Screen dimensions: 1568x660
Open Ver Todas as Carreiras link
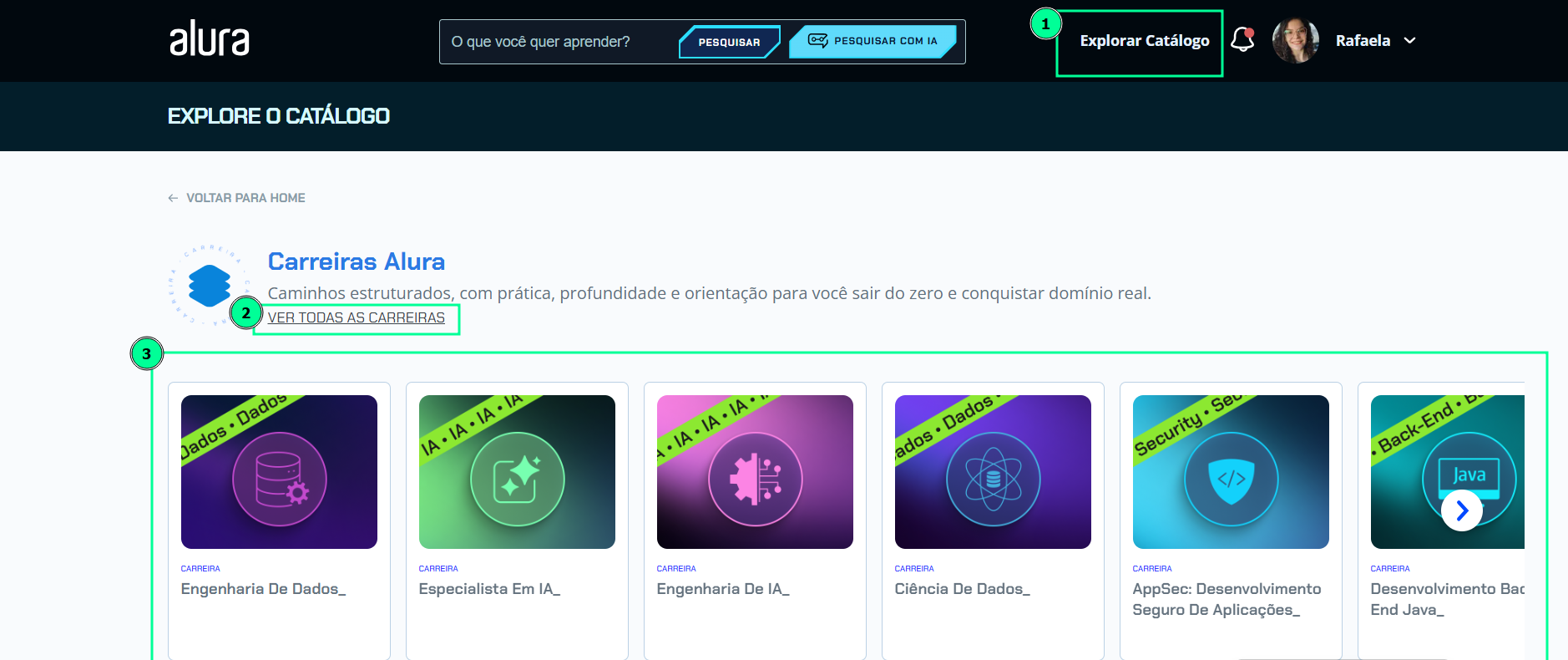[357, 317]
